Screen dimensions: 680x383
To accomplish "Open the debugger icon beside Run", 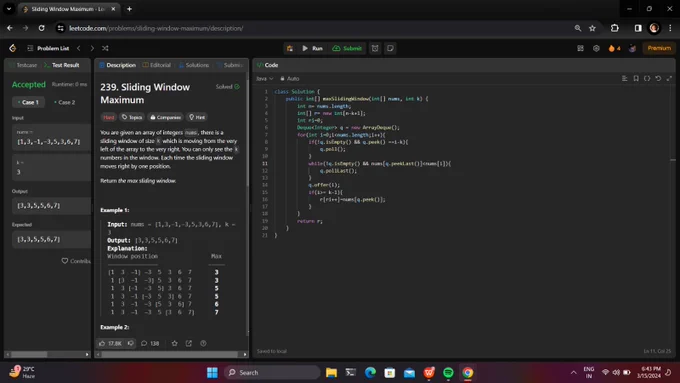I will [x=290, y=48].
